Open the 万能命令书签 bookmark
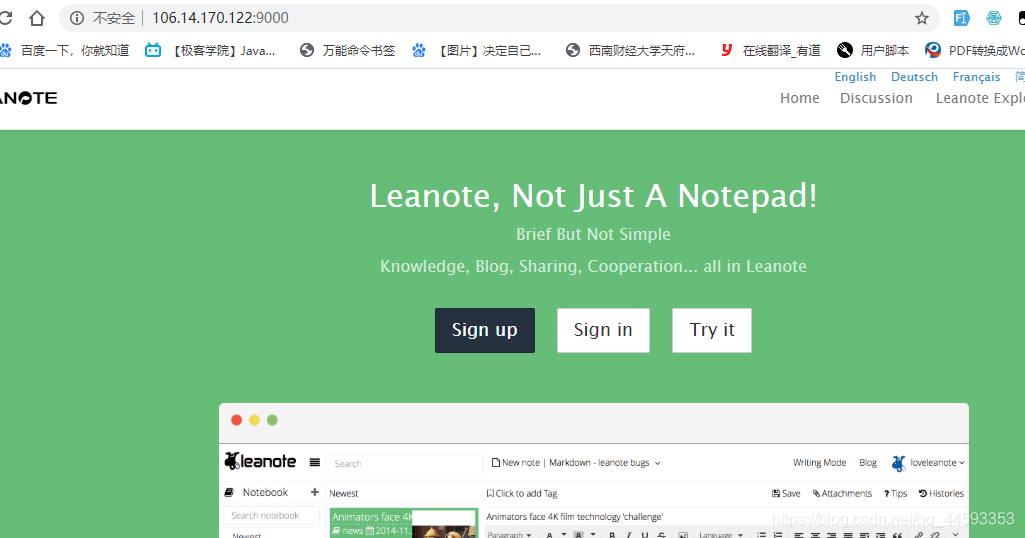Viewport: 1025px width, 538px height. (x=347, y=50)
